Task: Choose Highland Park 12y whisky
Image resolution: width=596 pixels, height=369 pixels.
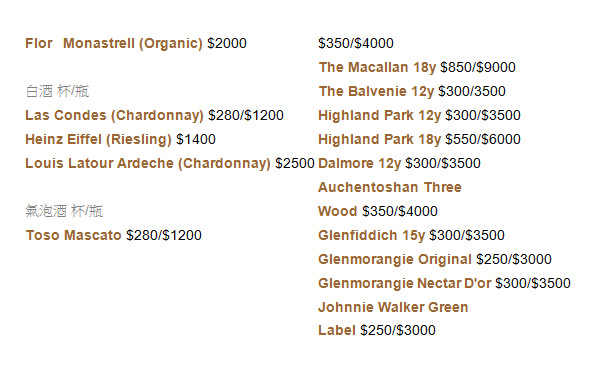Action: (x=379, y=115)
